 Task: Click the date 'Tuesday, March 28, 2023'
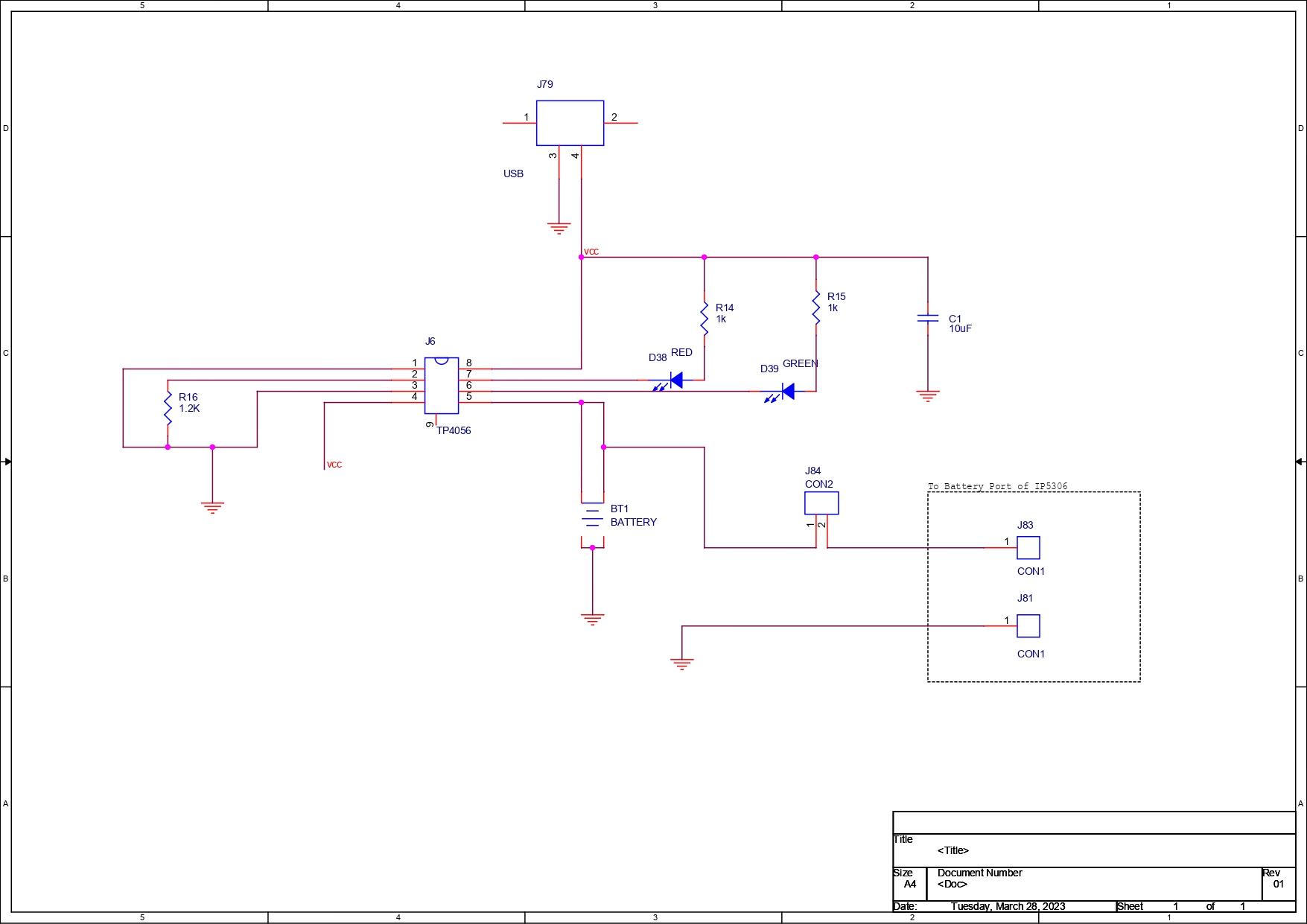(1008, 906)
